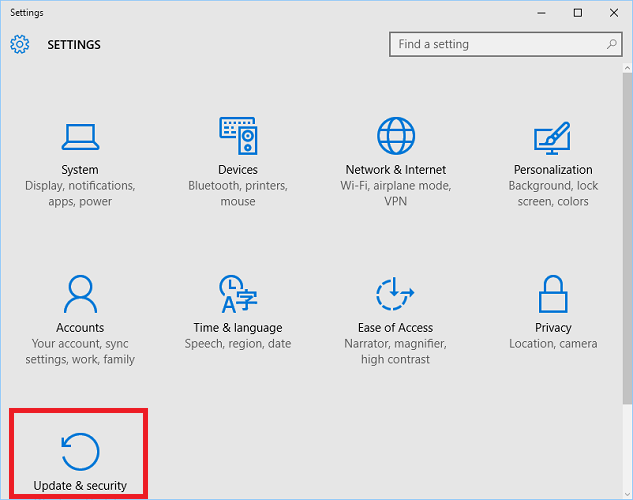Focus the Find a setting search box
Image resolution: width=633 pixels, height=500 pixels.
(x=505, y=44)
